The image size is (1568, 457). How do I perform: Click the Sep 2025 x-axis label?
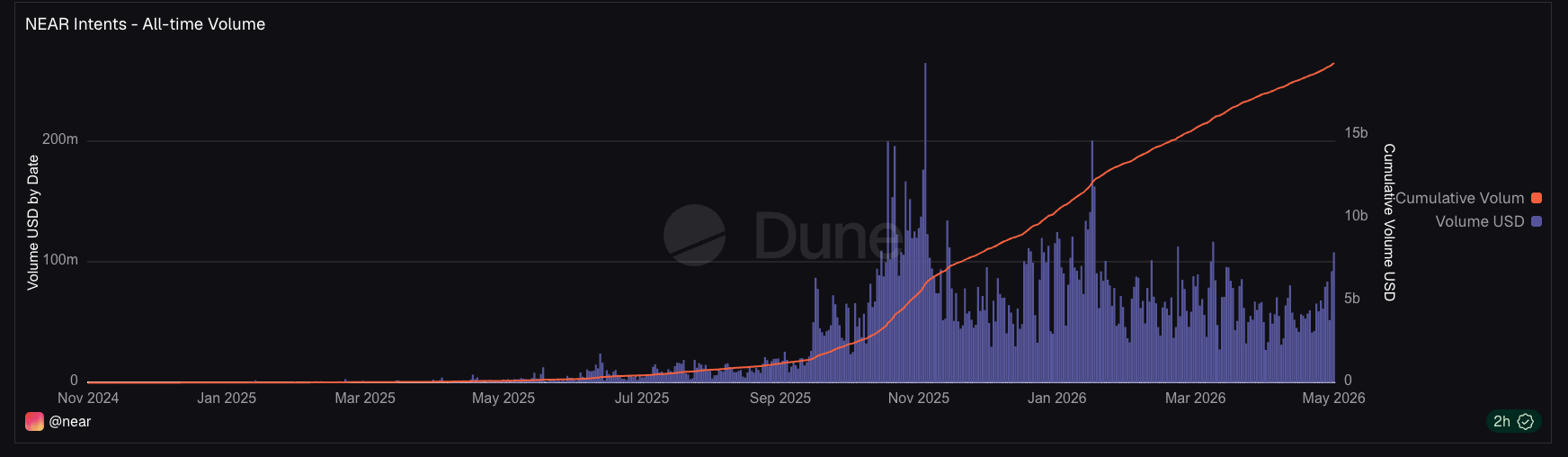point(780,398)
